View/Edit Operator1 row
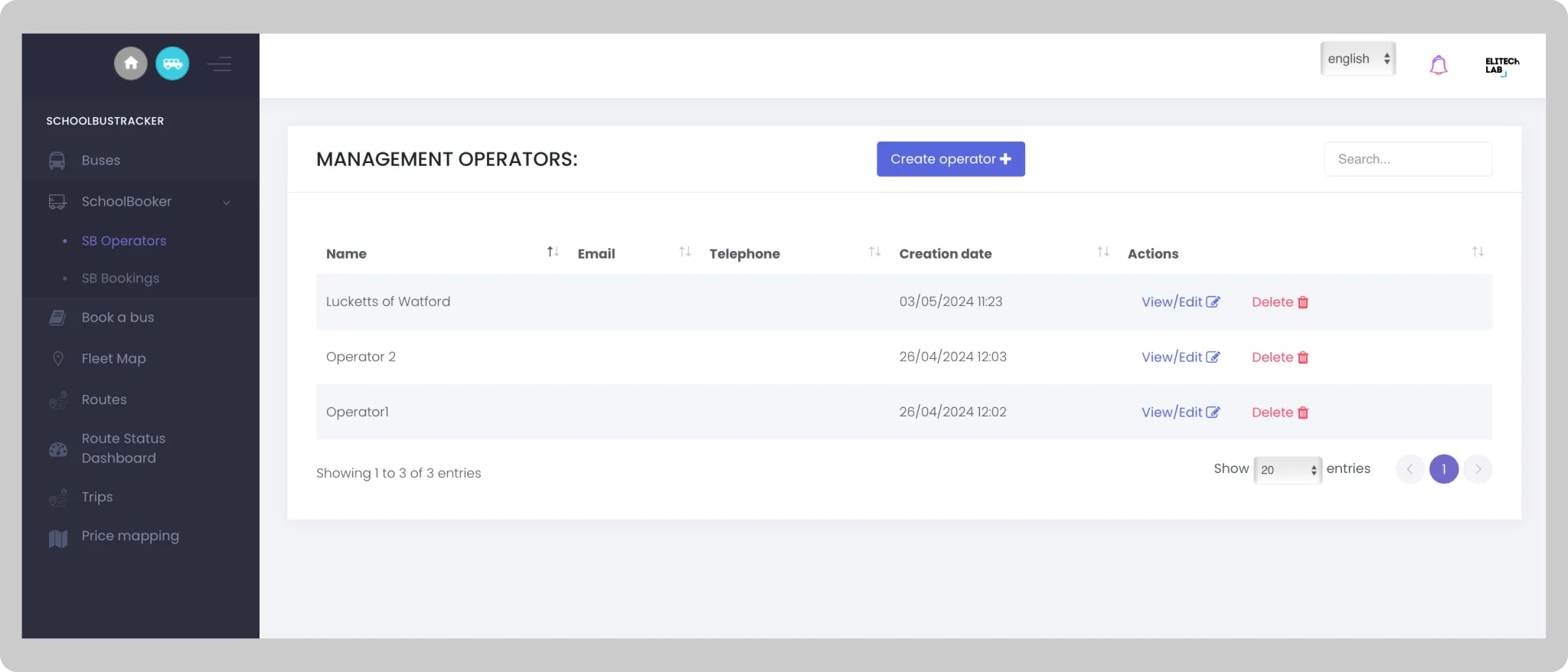Screen dimensions: 1568x672 pyautogui.click(x=1181, y=413)
